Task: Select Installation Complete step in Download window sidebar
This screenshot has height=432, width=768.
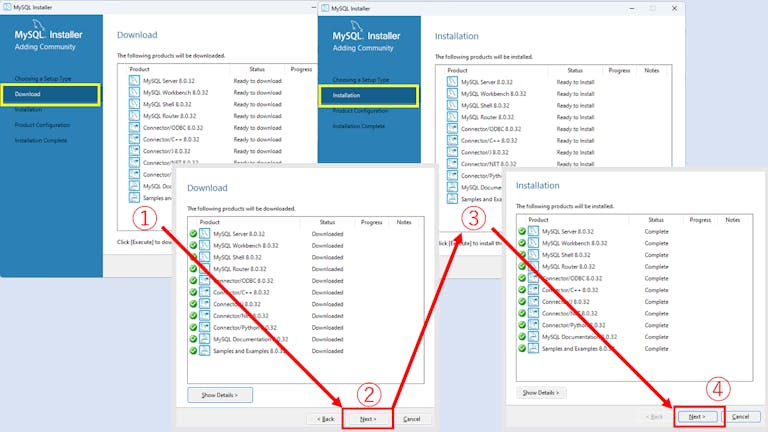Action: pyautogui.click(x=41, y=141)
